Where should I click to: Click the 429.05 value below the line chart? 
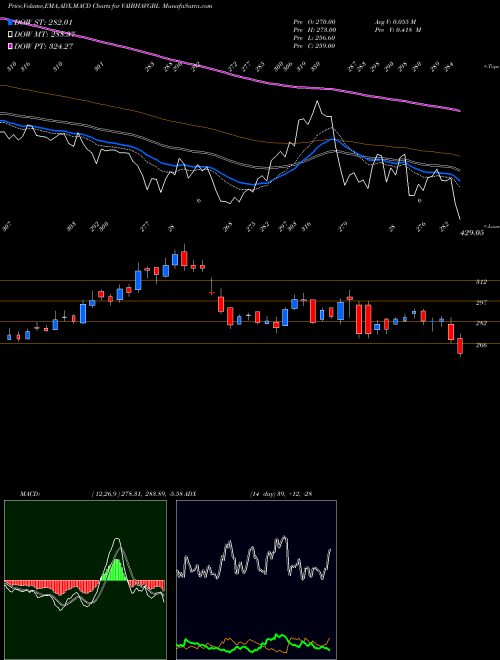click(474, 232)
